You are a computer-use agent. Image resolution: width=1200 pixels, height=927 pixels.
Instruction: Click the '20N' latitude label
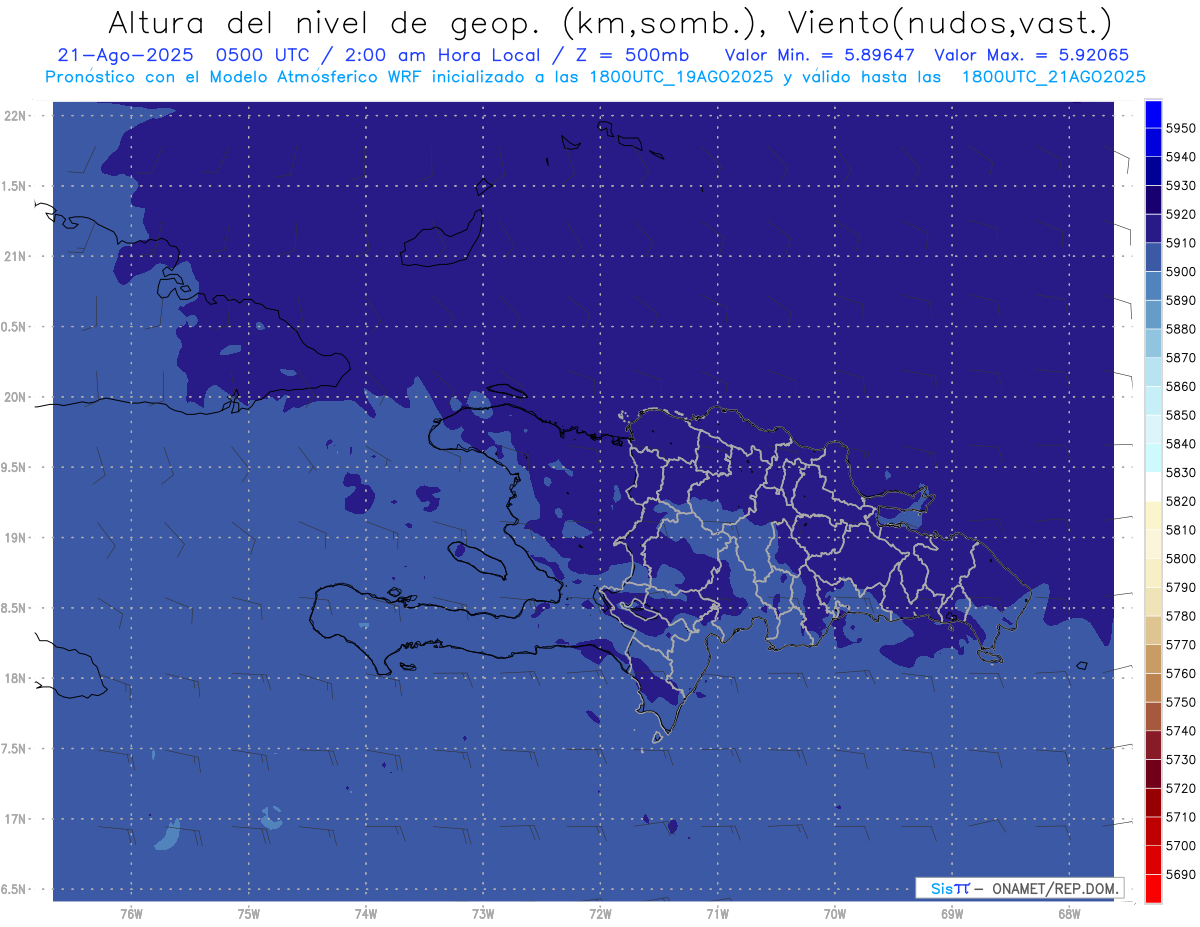[x=14, y=398]
